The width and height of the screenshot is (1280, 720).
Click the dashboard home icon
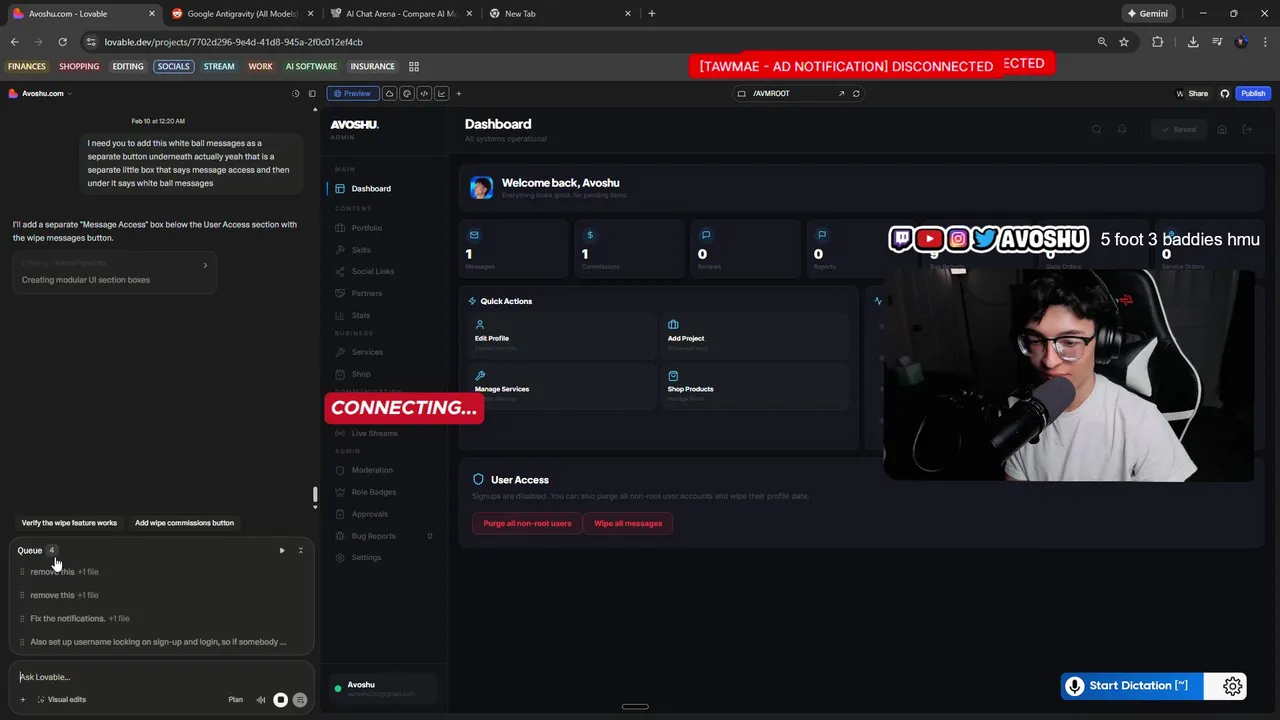(x=1222, y=129)
